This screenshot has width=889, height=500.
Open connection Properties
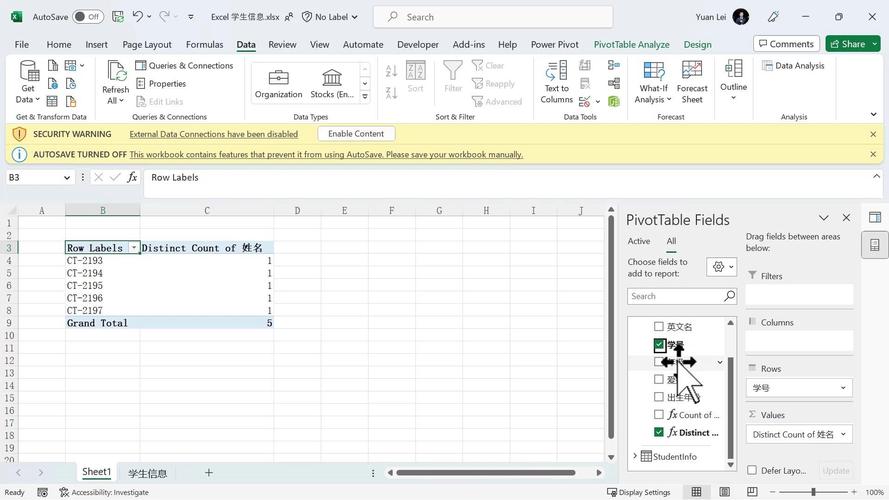click(x=161, y=83)
